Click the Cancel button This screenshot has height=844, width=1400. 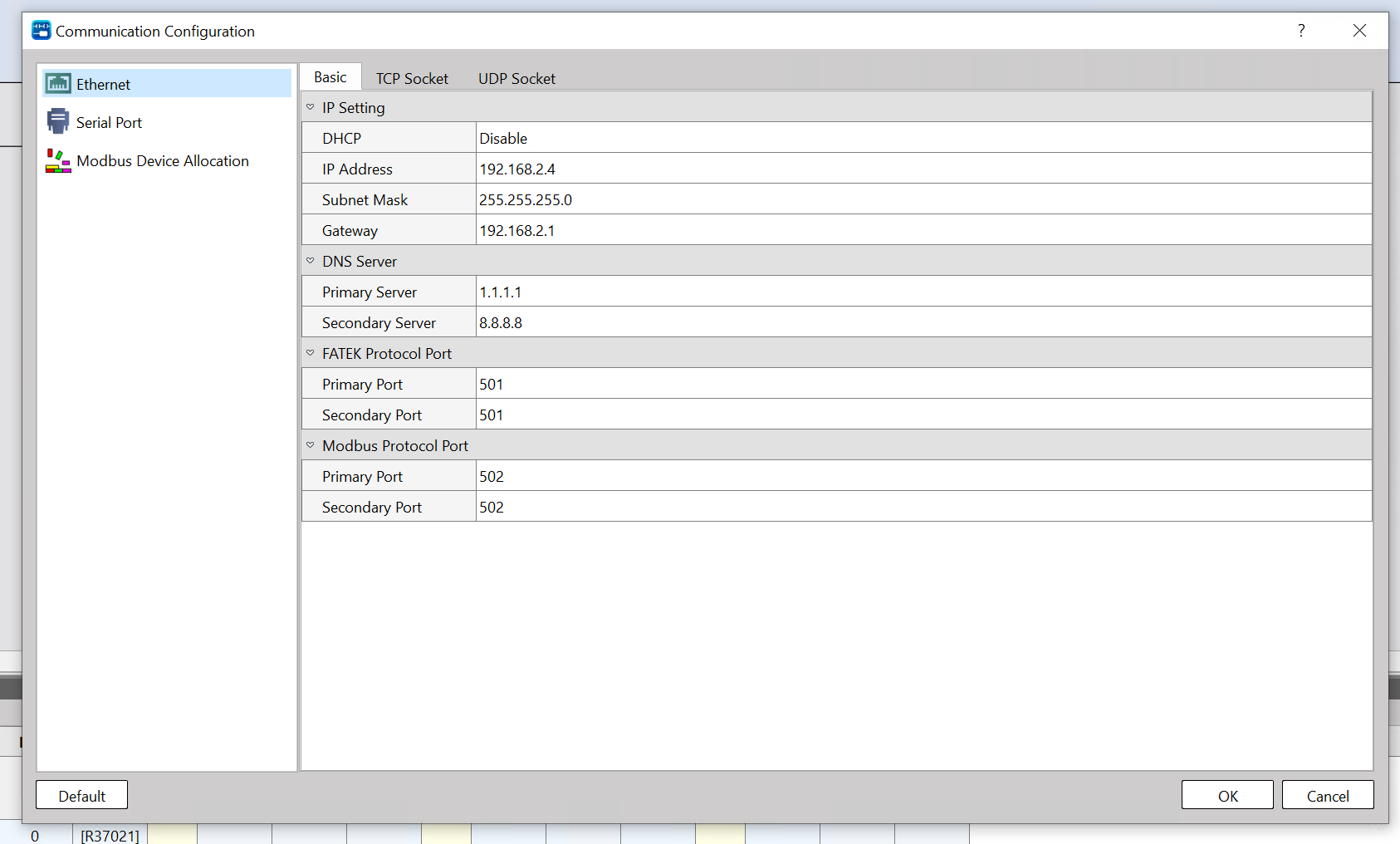pyautogui.click(x=1327, y=795)
